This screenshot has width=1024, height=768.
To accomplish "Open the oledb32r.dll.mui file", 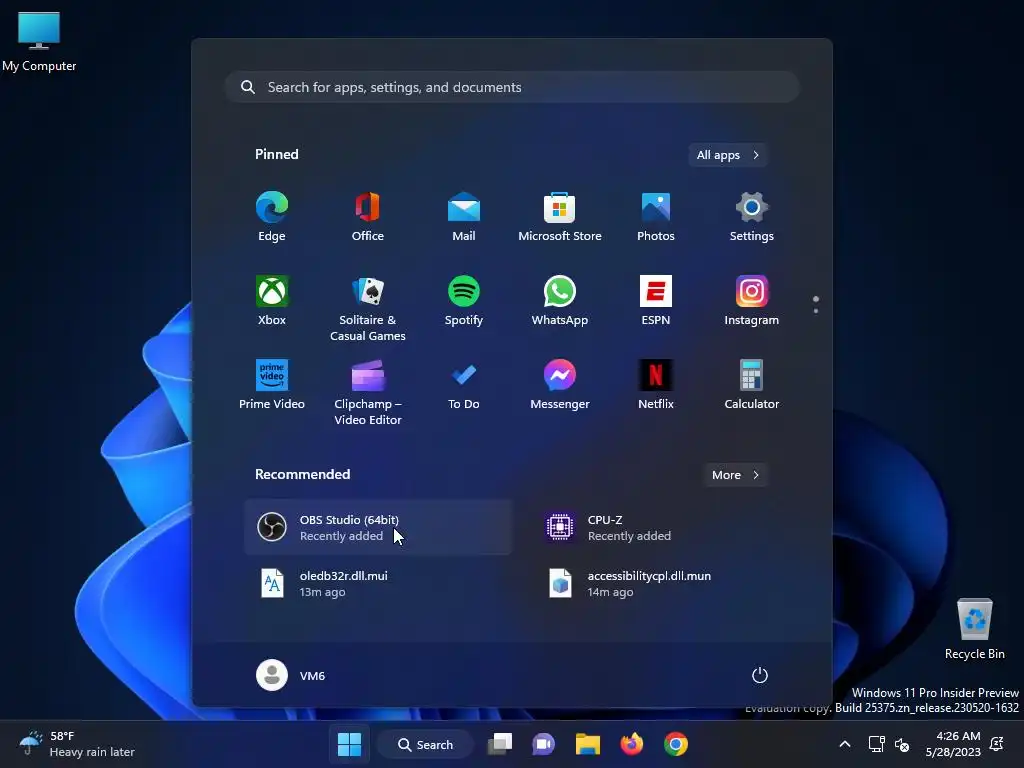I will point(378,583).
